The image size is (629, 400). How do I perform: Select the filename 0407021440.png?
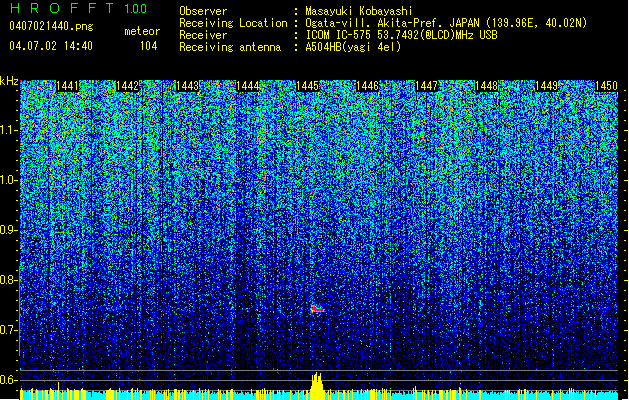51,26
